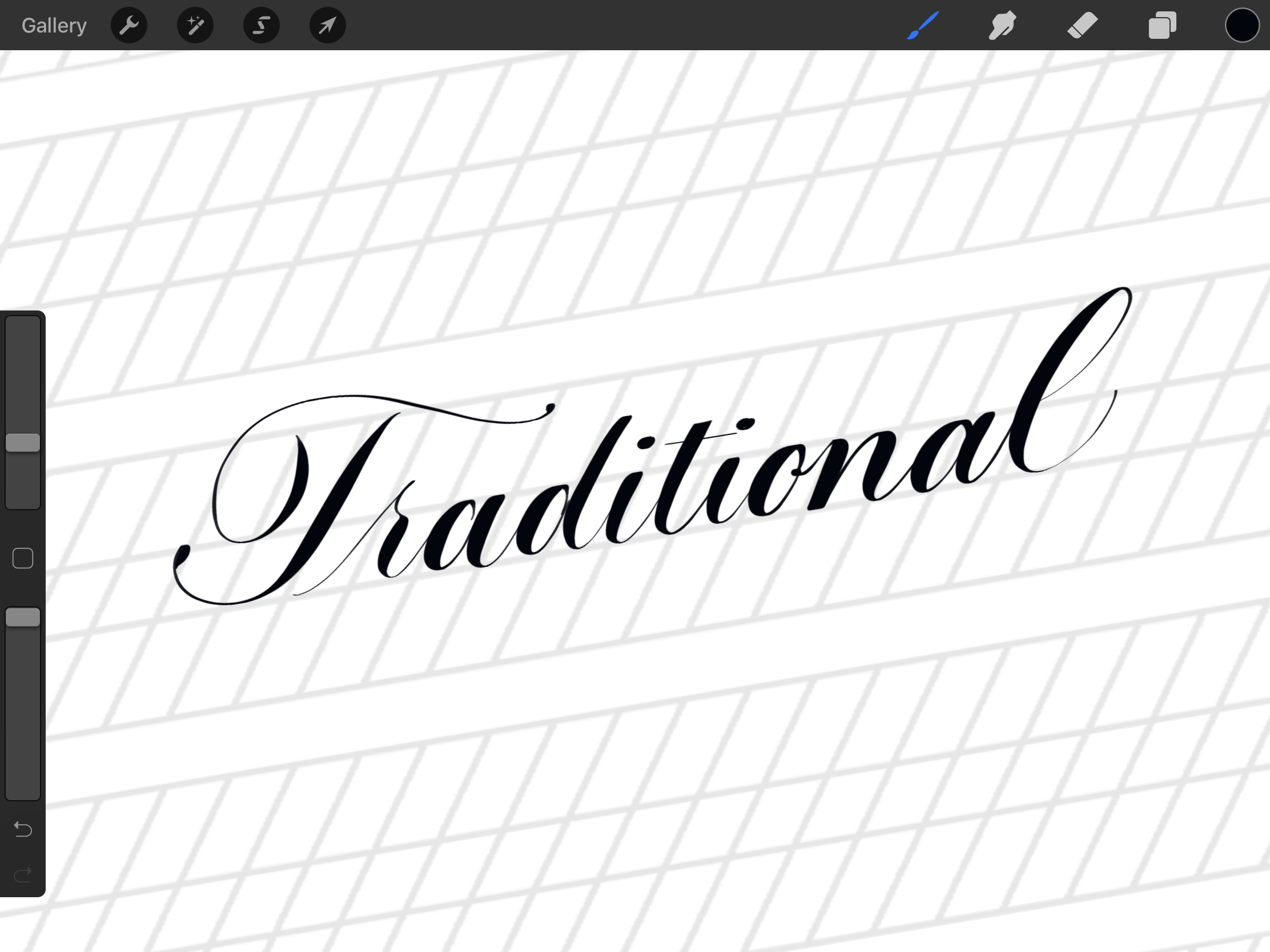Open the Layers panel
The width and height of the screenshot is (1270, 952).
tap(1162, 25)
